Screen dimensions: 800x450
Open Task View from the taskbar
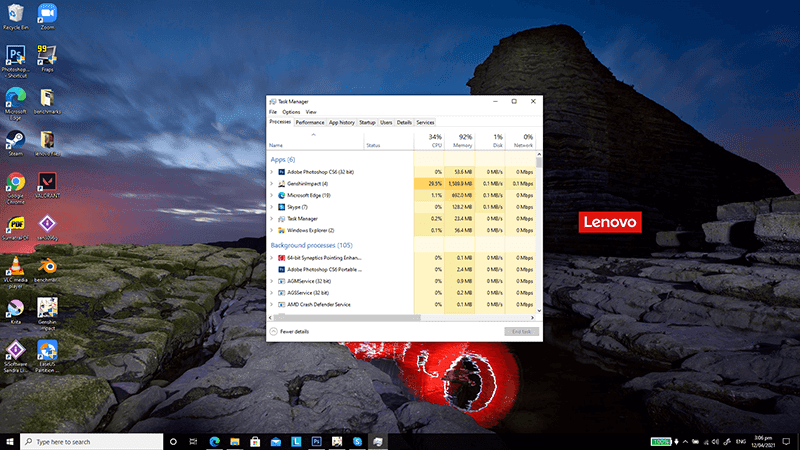click(x=193, y=442)
